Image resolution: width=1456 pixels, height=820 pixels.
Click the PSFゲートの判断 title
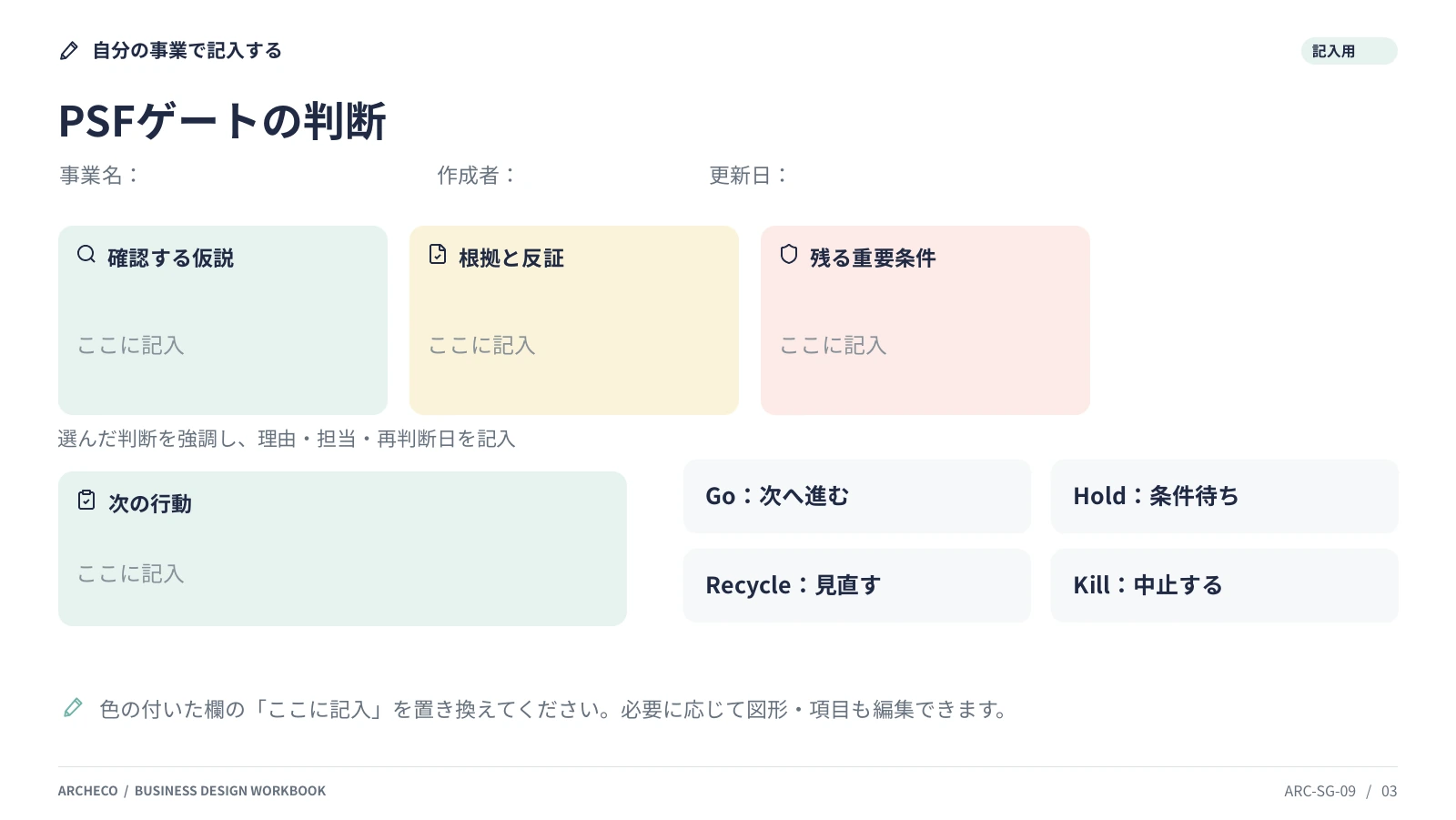click(x=223, y=121)
